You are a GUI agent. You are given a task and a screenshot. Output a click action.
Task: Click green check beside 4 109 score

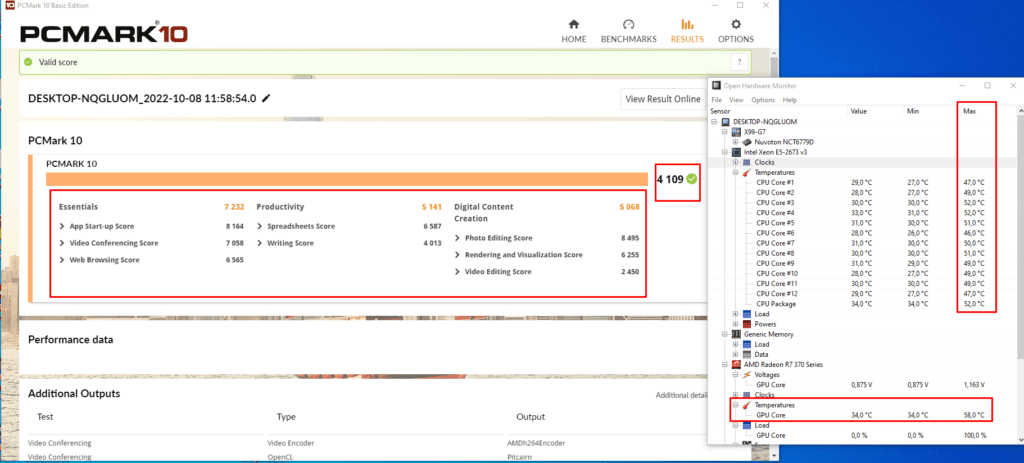[692, 179]
